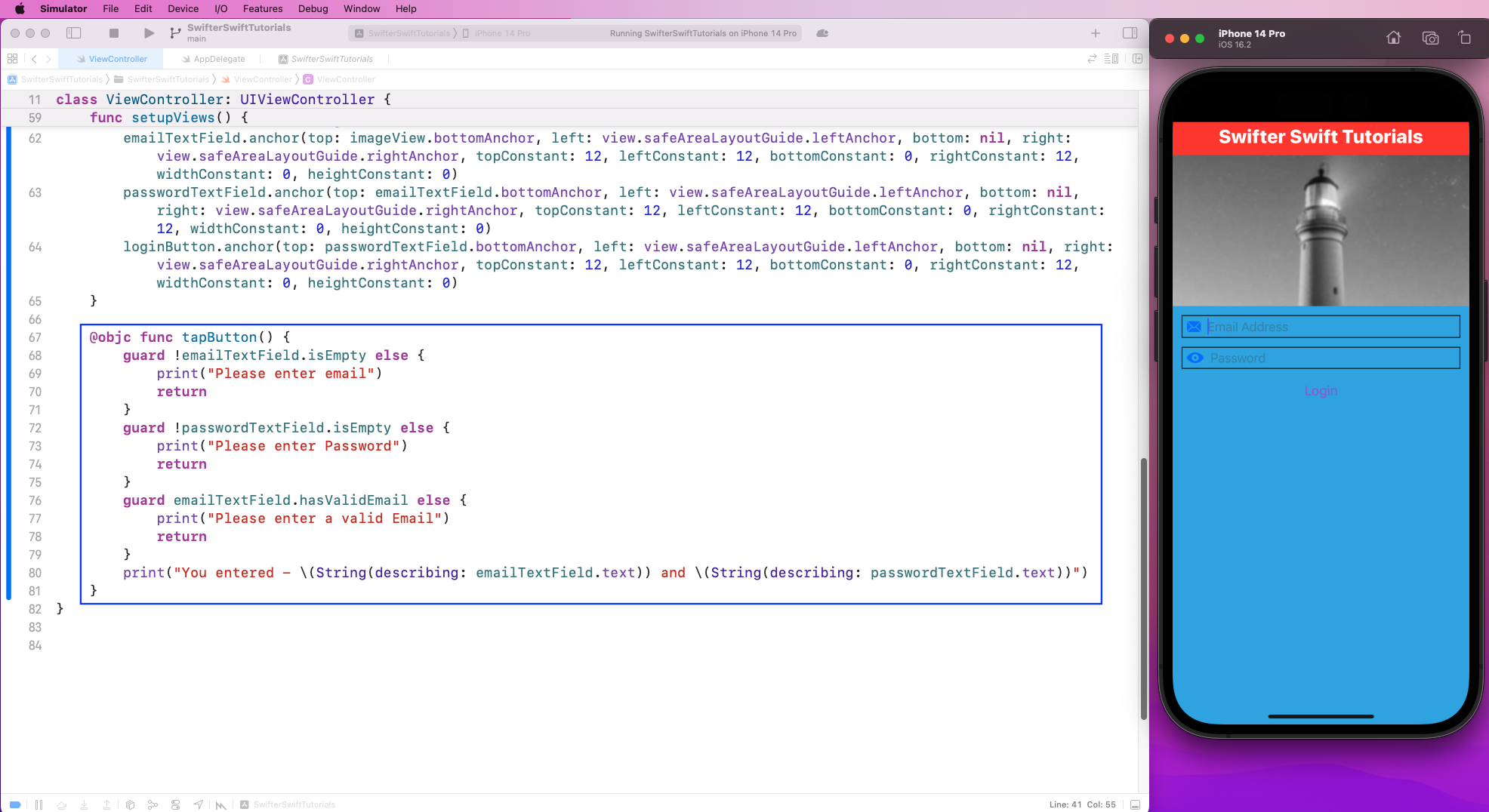The width and height of the screenshot is (1489, 812).
Task: Open the Help menu
Action: coord(405,8)
